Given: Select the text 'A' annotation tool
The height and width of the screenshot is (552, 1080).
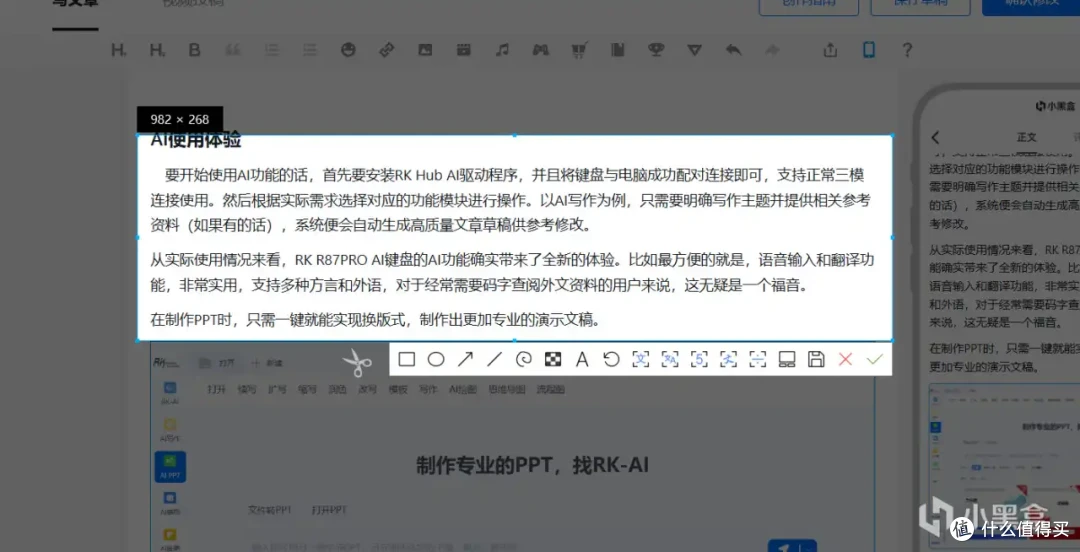Looking at the screenshot, I should [582, 359].
